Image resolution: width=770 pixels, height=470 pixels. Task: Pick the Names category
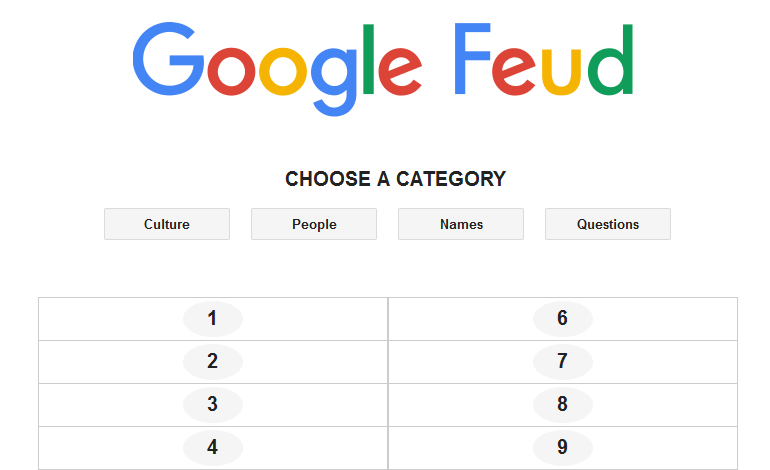tap(461, 224)
